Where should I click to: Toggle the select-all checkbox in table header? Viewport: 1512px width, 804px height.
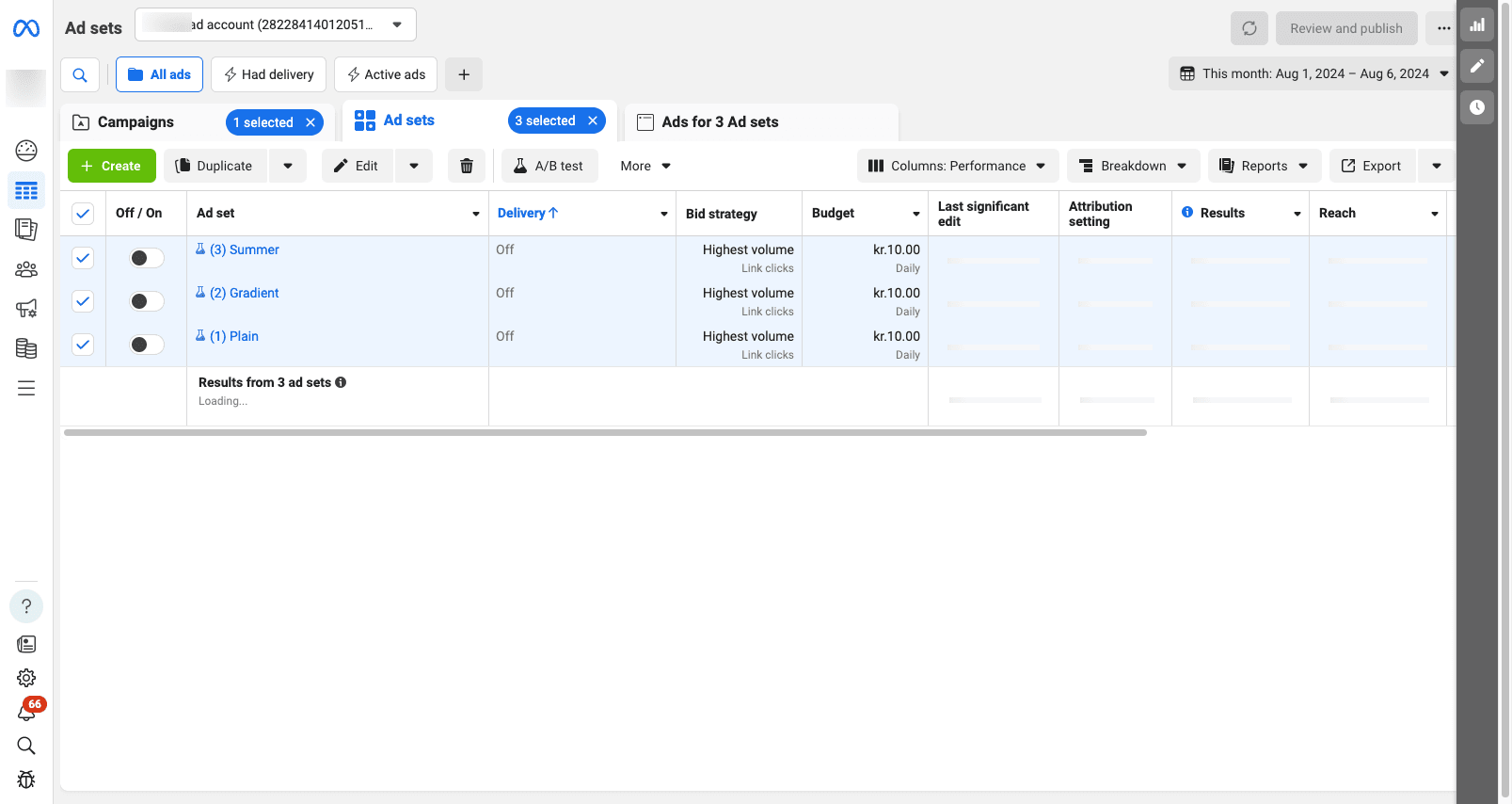tap(83, 214)
